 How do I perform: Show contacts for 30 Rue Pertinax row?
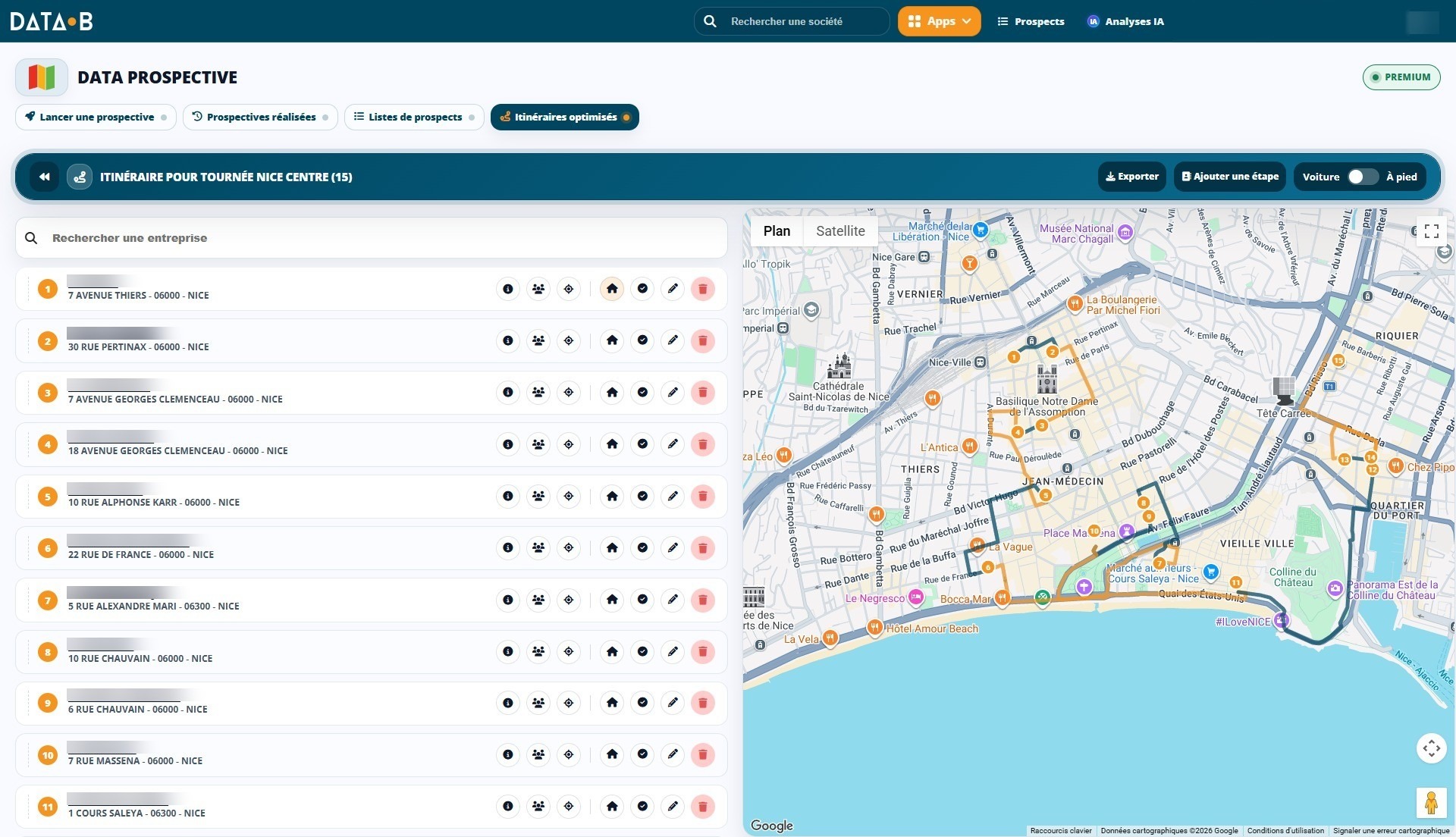click(538, 340)
